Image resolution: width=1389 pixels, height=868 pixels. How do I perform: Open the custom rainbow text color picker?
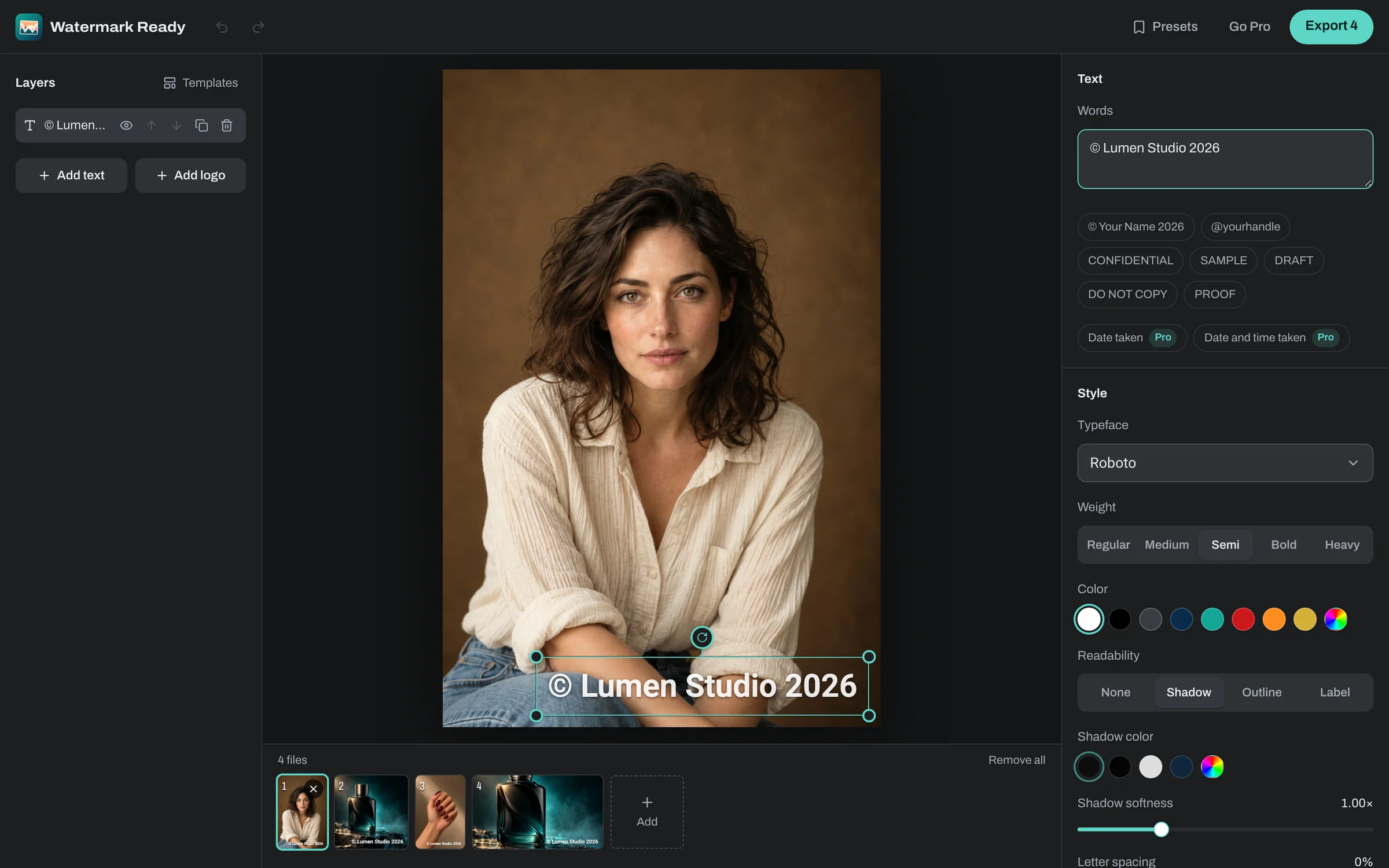click(1336, 619)
